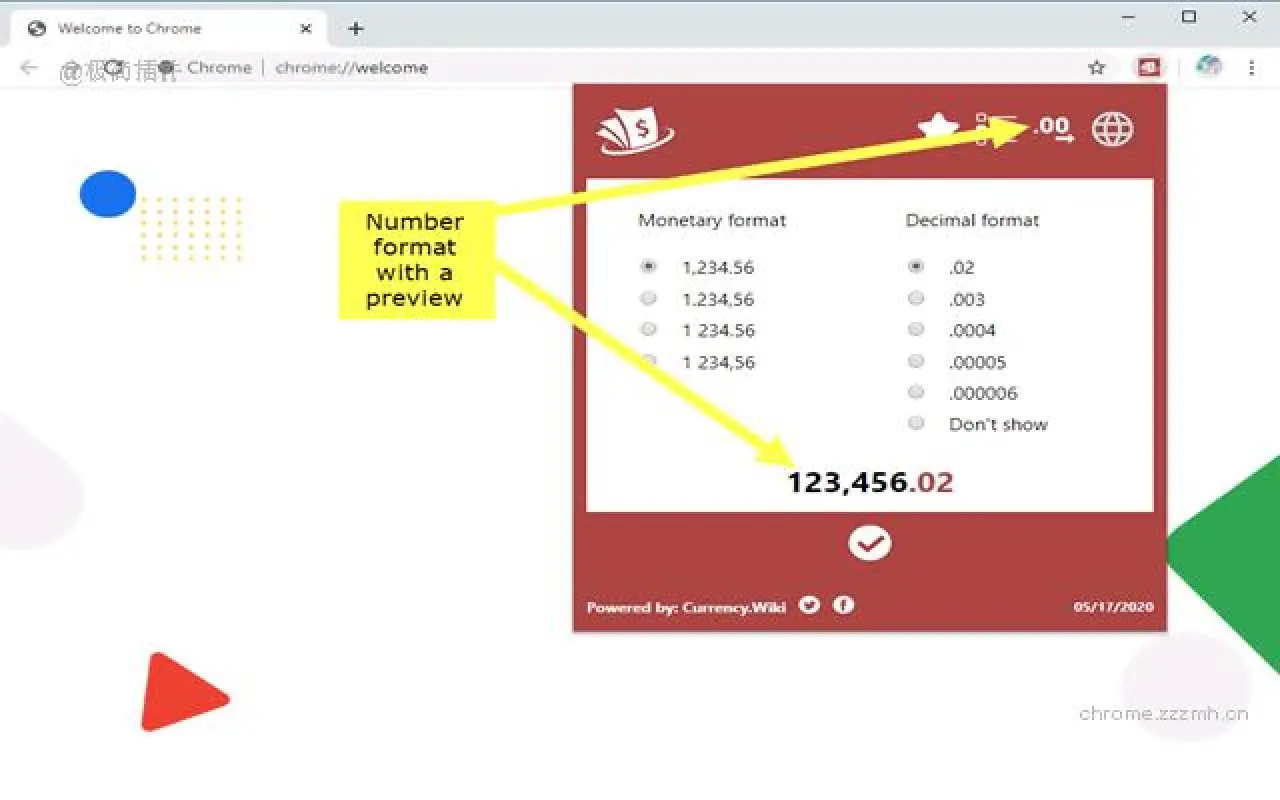Select monetary format 1 234.56
The height and width of the screenshot is (800, 1280).
click(649, 329)
